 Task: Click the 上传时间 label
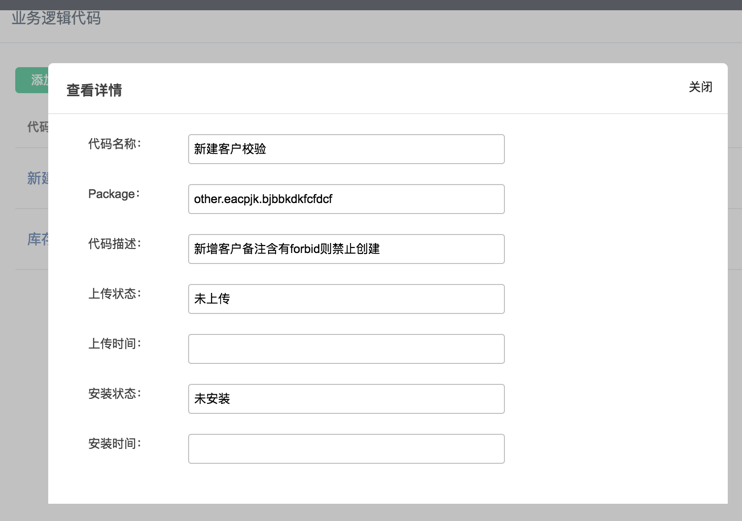(x=114, y=344)
